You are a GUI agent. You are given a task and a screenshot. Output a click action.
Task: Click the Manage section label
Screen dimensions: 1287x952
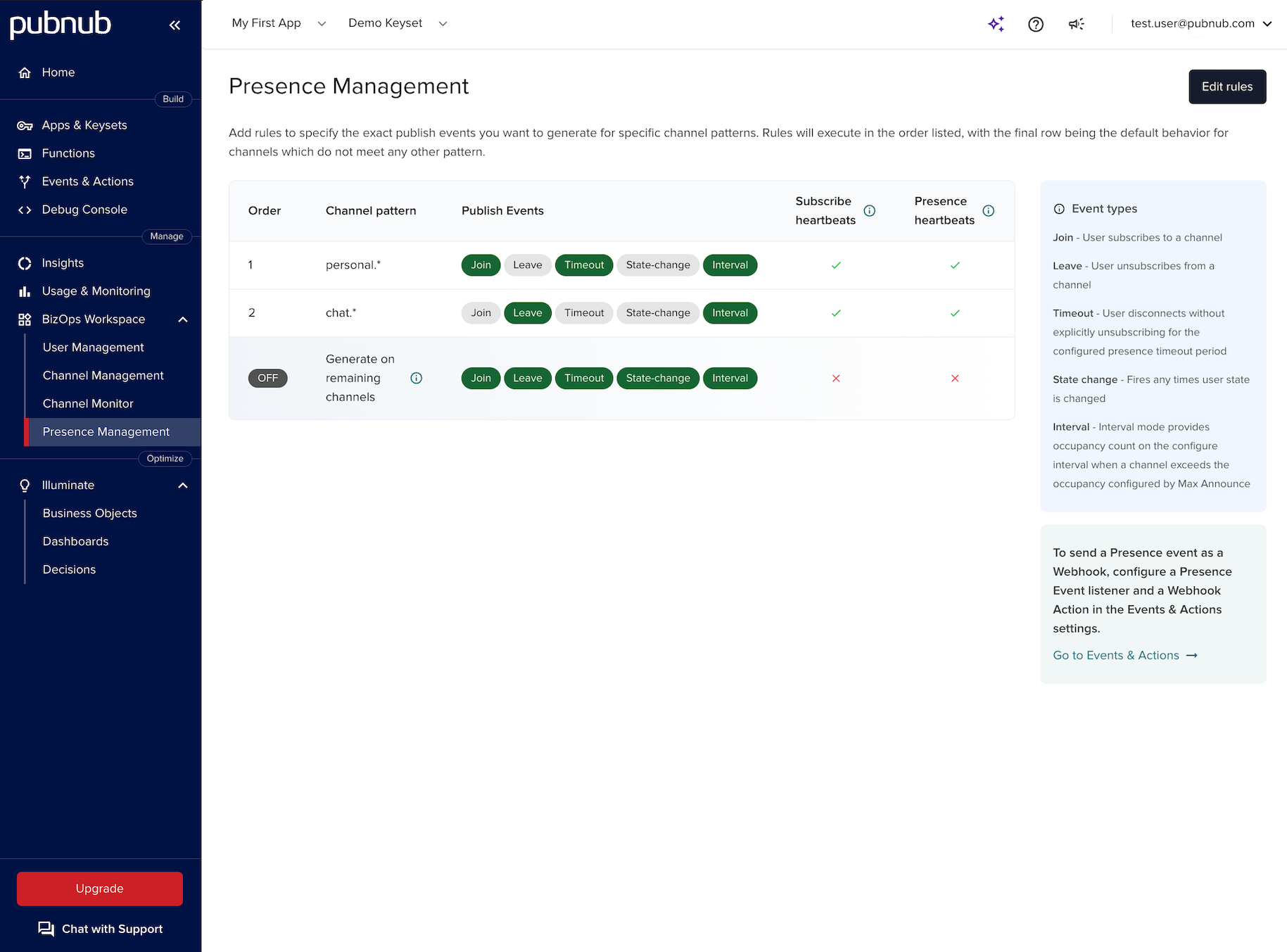coord(167,236)
